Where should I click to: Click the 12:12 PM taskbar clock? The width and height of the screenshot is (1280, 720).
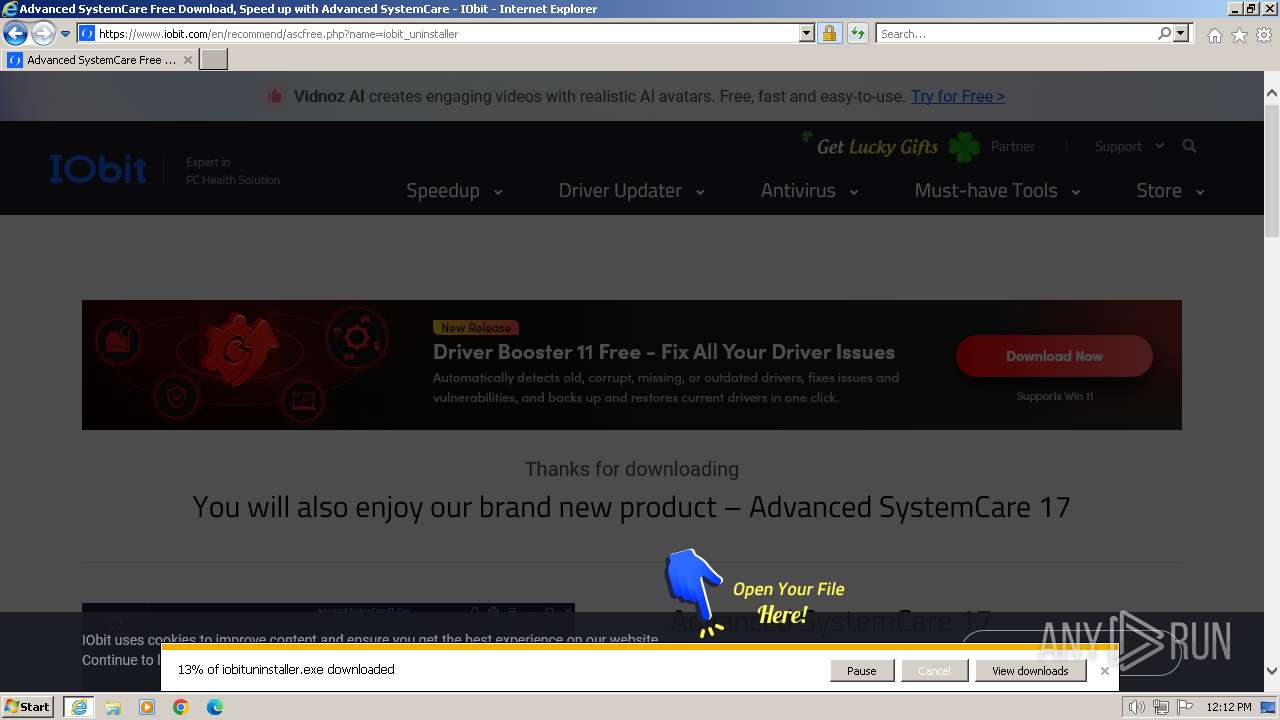1229,707
